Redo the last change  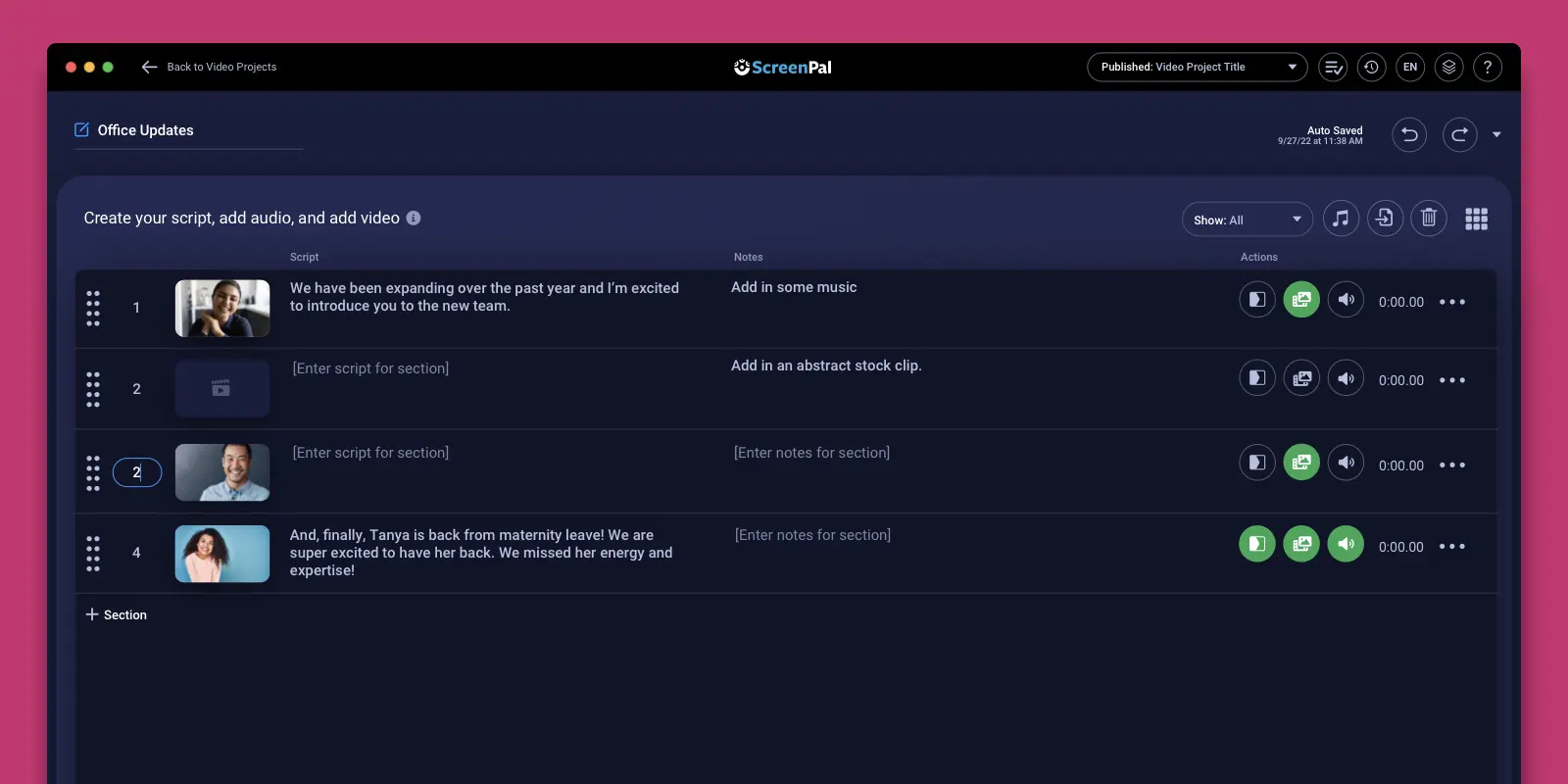(x=1459, y=134)
